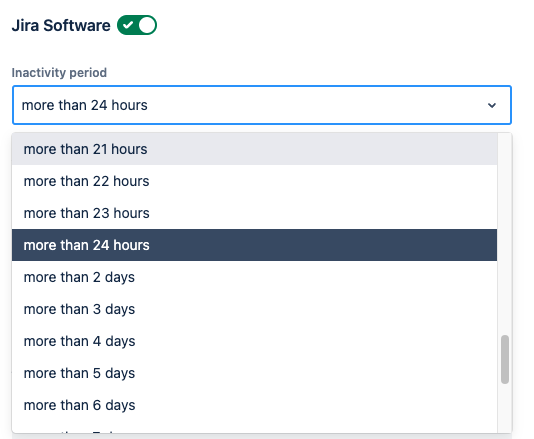This screenshot has width=534, height=439.
Task: Click the Inactivity period label
Action: 59,73
